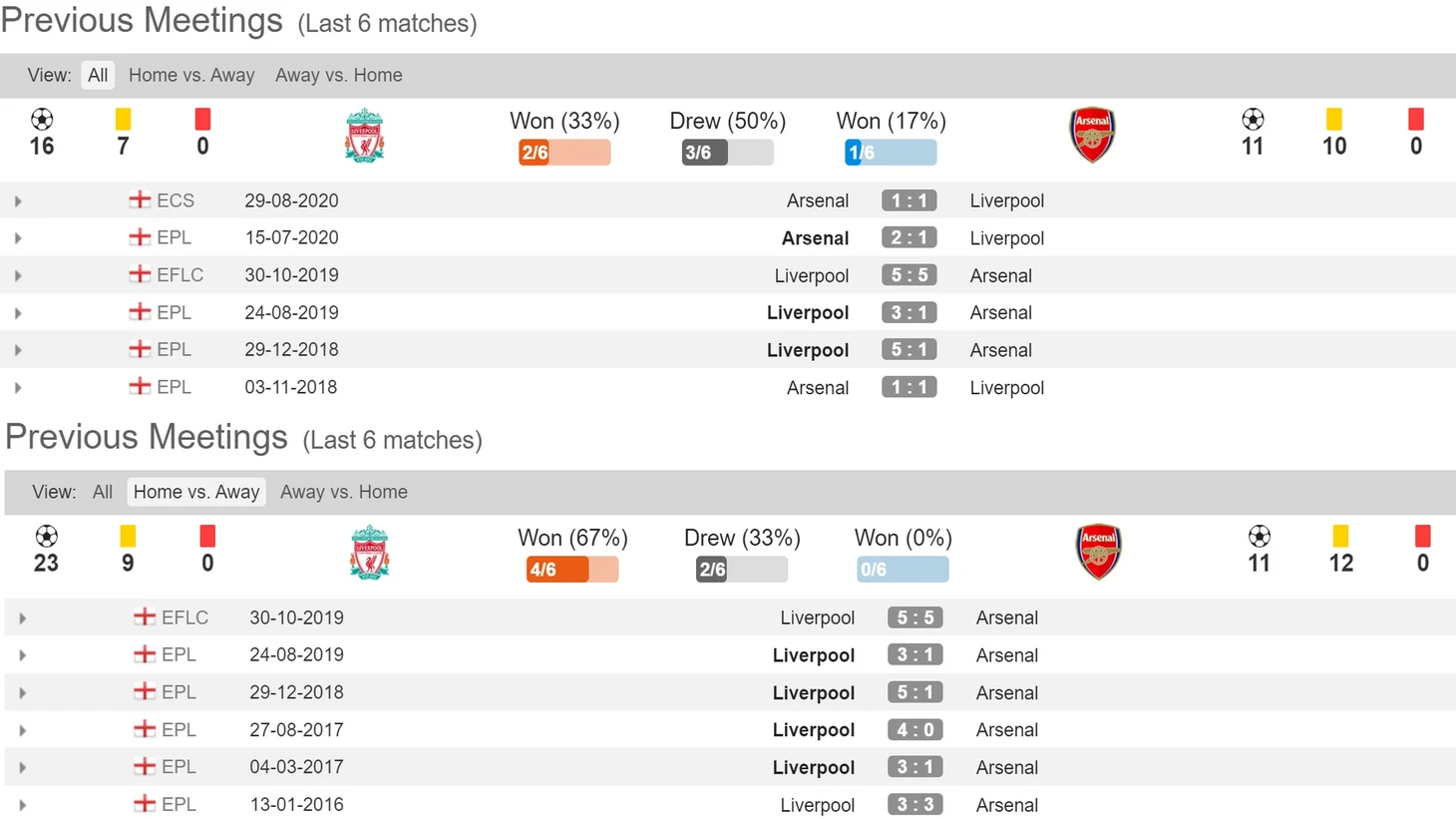Click the Liverpool crest in the bottom panel

(370, 553)
